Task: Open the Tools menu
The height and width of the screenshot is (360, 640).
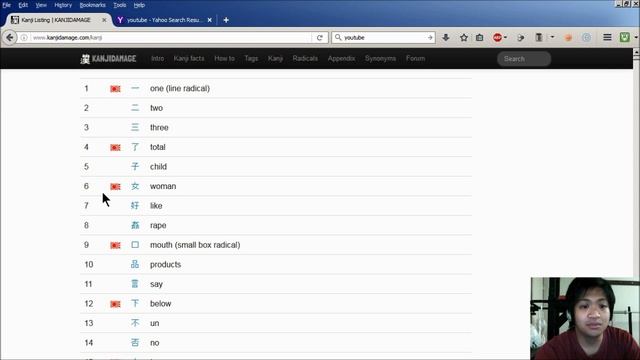Action: 120,5
